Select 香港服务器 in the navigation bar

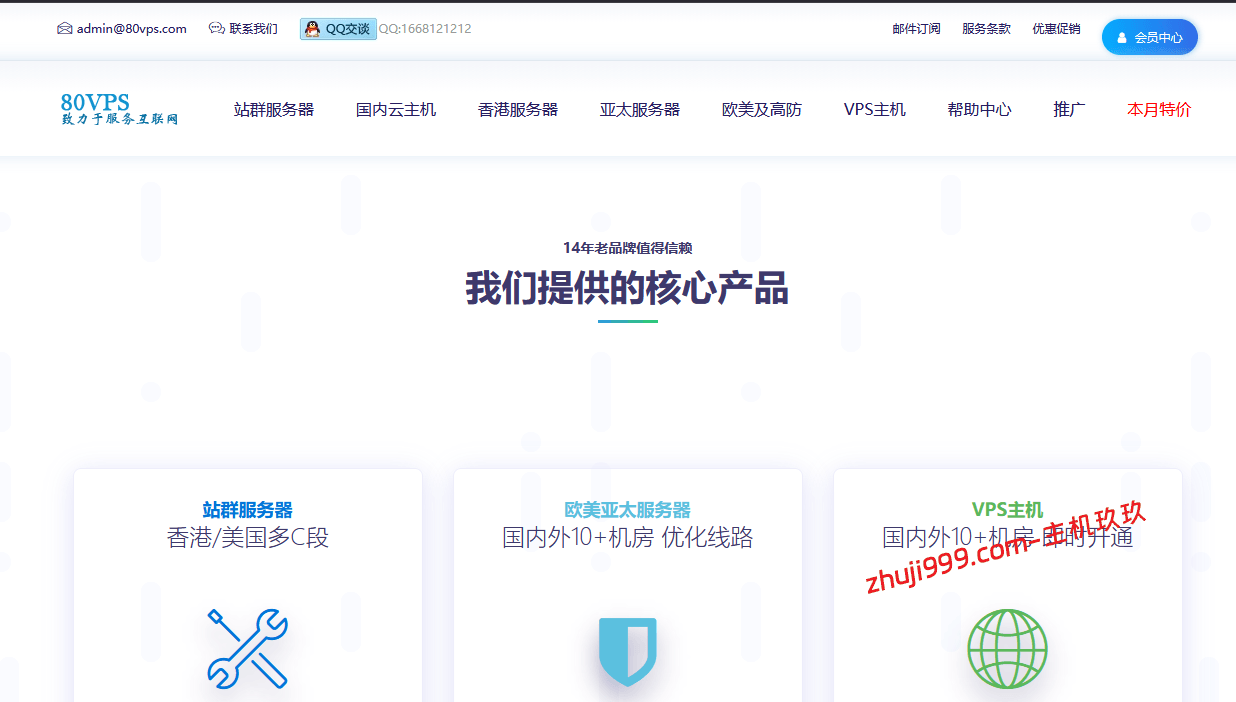point(518,110)
